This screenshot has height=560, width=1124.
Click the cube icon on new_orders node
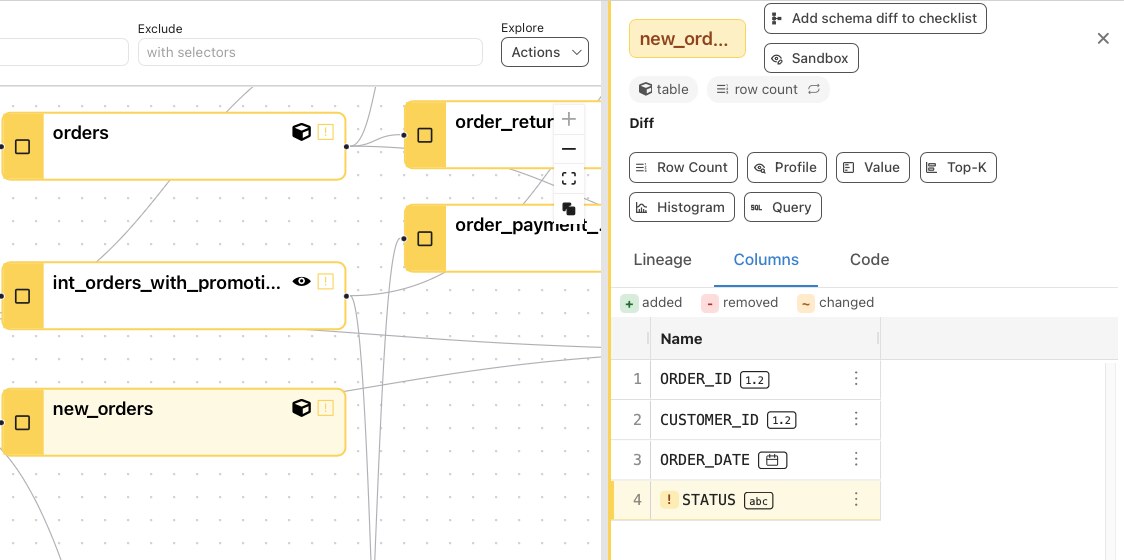302,408
